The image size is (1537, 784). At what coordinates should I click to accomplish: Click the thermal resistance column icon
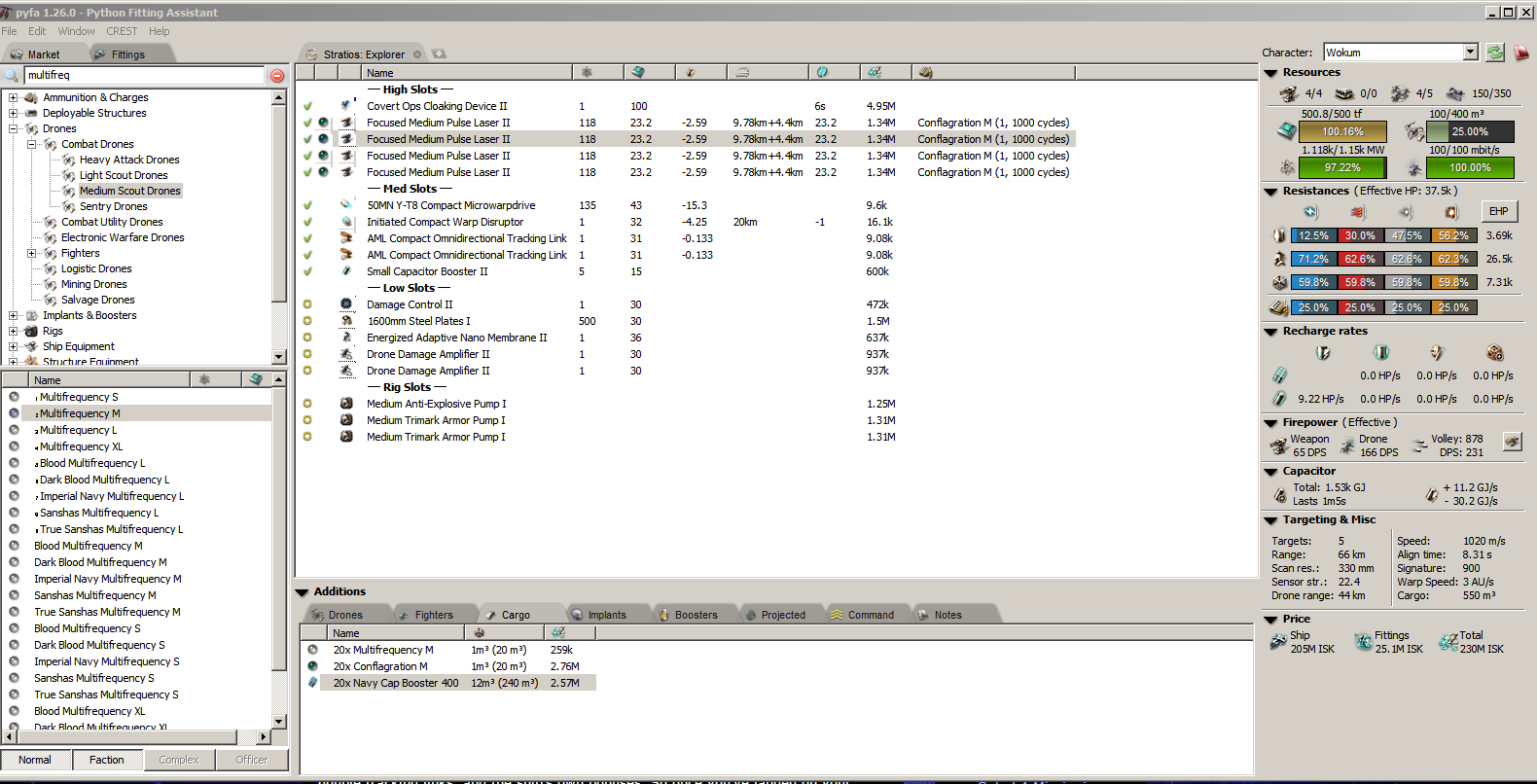(1358, 211)
